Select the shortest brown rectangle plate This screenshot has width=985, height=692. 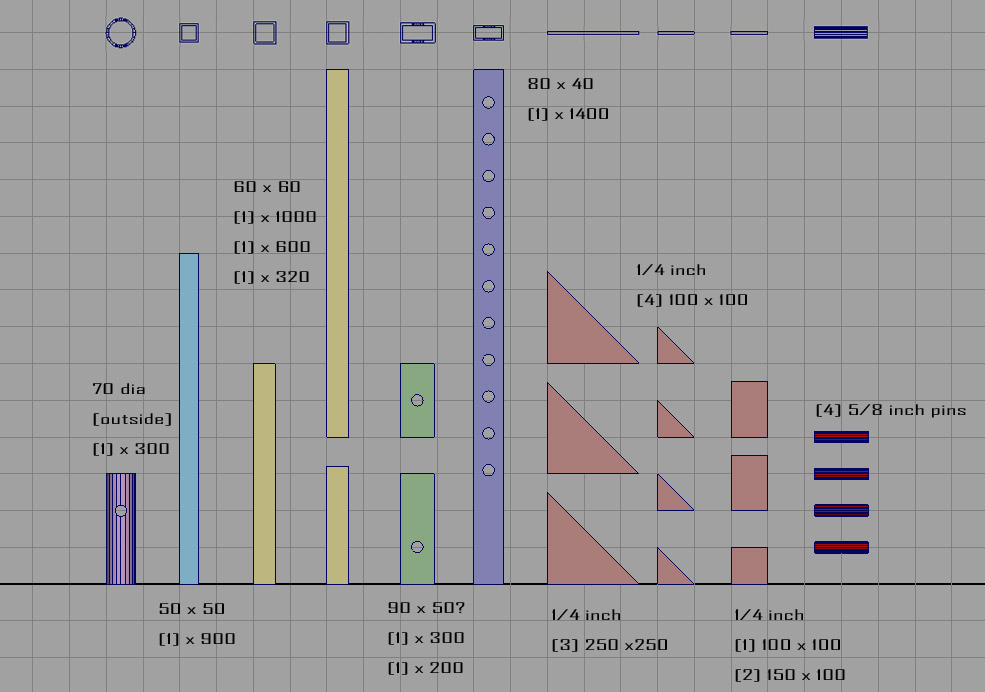click(749, 566)
